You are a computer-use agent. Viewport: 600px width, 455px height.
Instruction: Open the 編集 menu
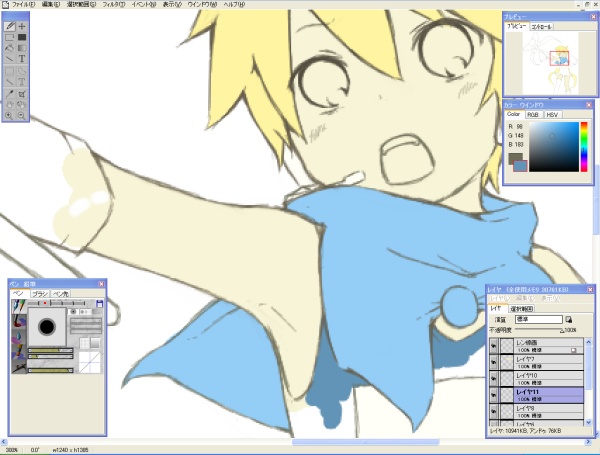[x=51, y=5]
